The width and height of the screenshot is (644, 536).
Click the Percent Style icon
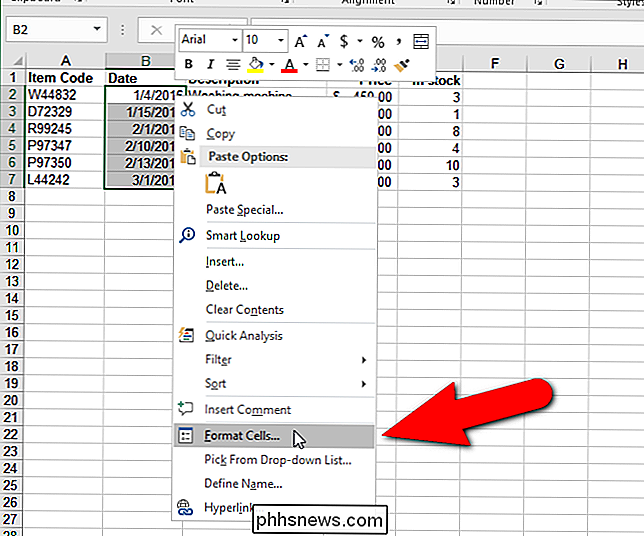click(x=378, y=41)
